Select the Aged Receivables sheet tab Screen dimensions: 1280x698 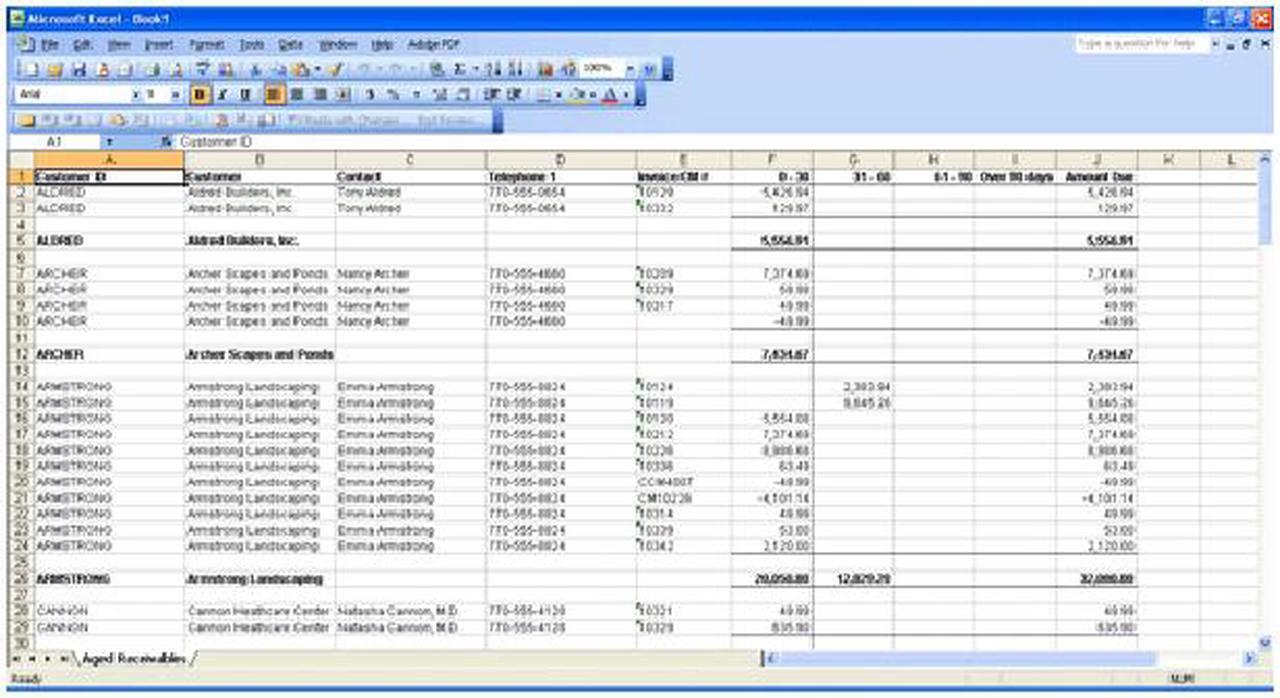click(134, 658)
